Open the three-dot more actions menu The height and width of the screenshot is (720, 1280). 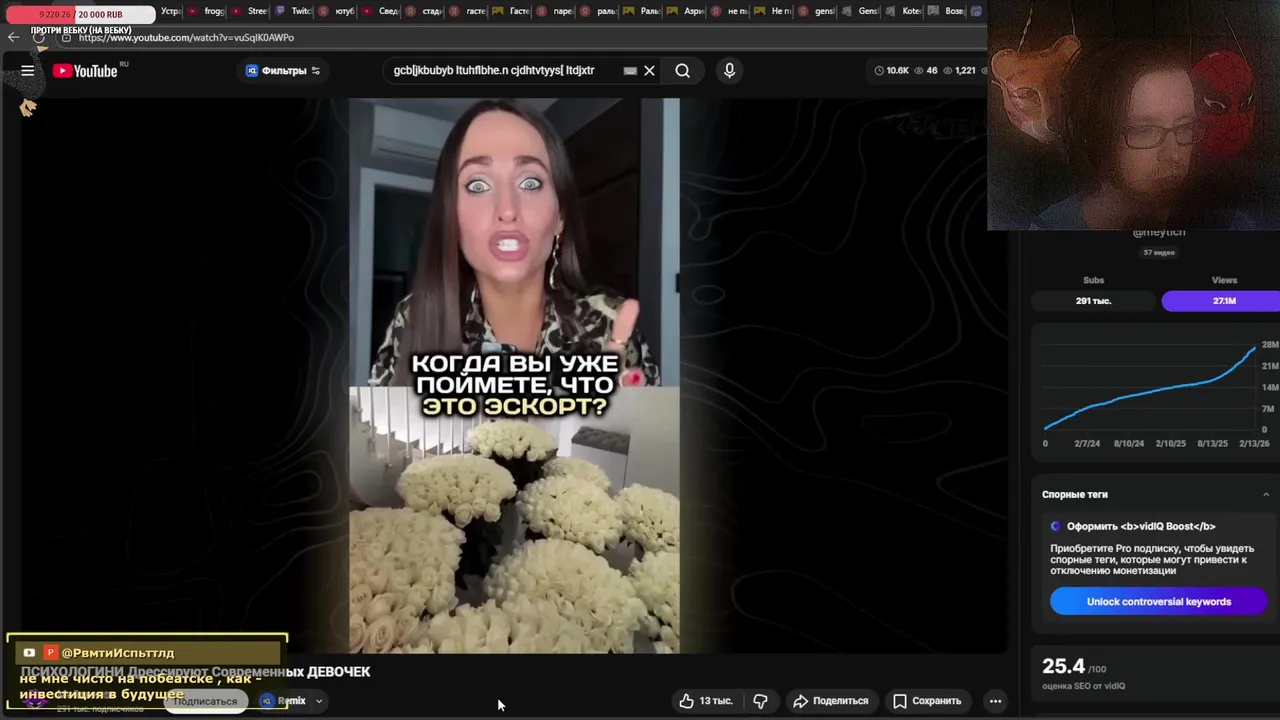(995, 701)
